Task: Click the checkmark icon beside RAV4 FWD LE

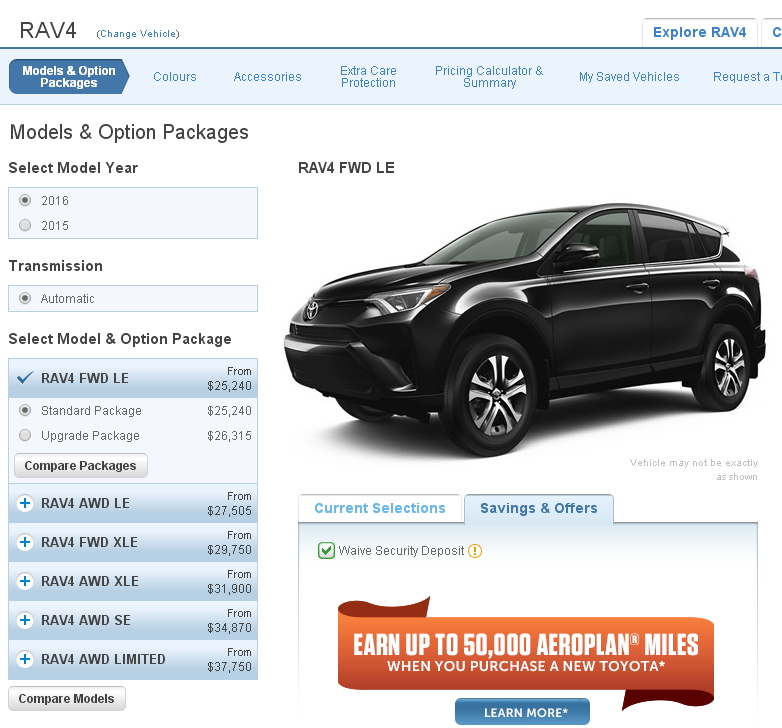Action: (26, 378)
